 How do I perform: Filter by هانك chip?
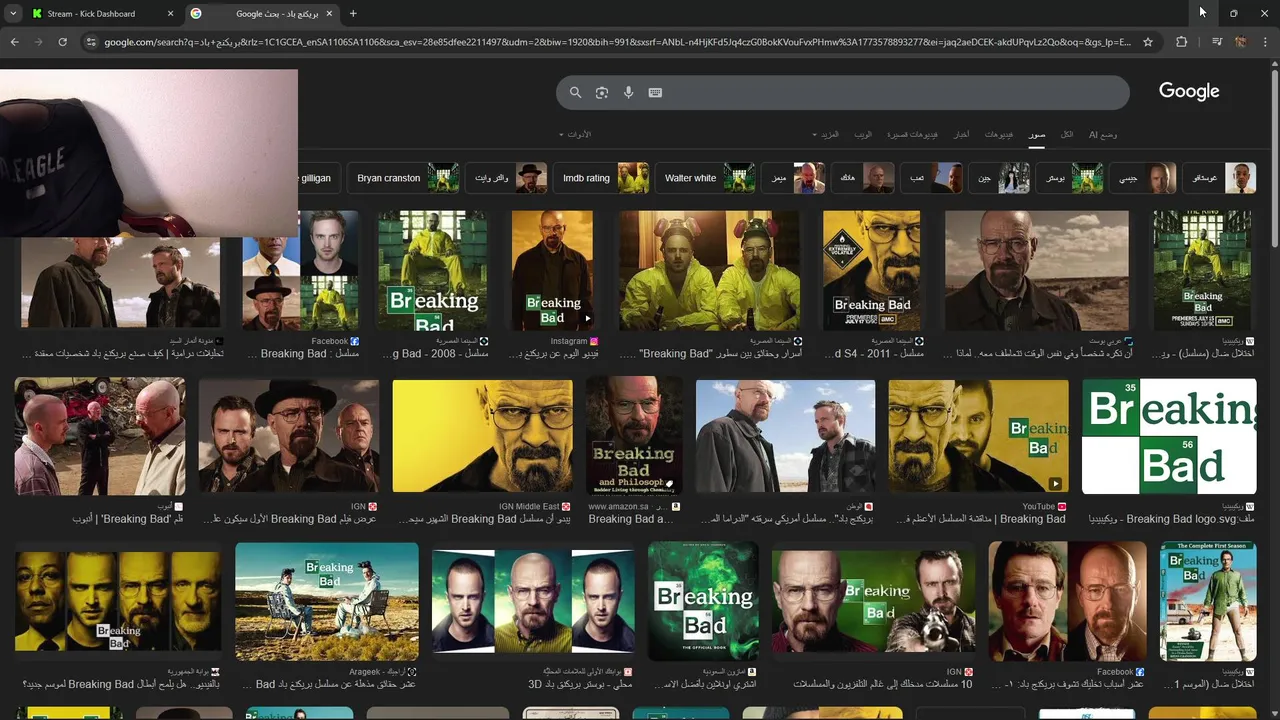coord(863,178)
